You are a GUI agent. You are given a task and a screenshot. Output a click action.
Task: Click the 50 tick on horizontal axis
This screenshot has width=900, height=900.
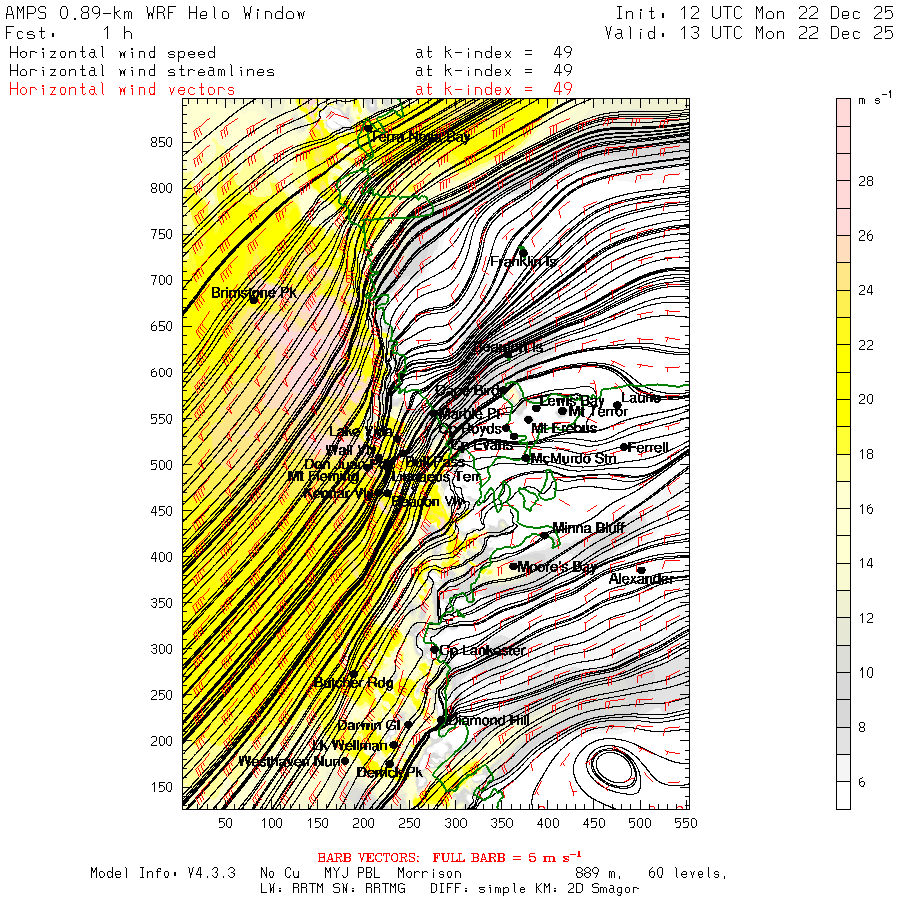(226, 823)
